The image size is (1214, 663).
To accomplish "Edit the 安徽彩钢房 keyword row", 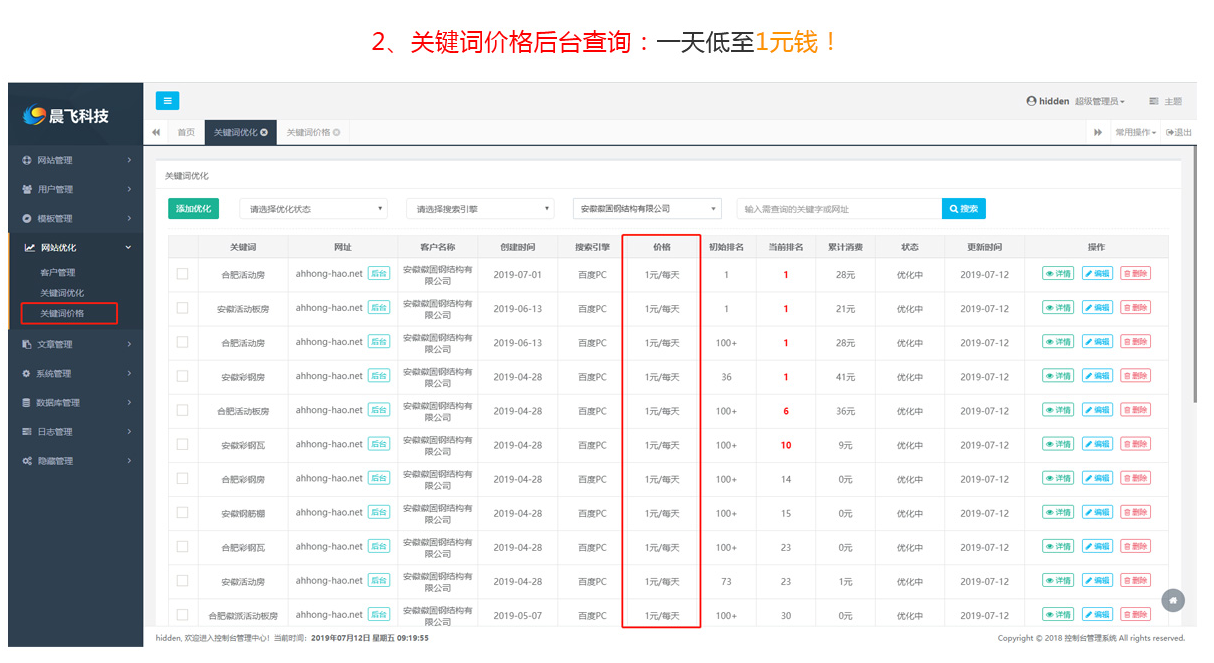I will (1097, 376).
